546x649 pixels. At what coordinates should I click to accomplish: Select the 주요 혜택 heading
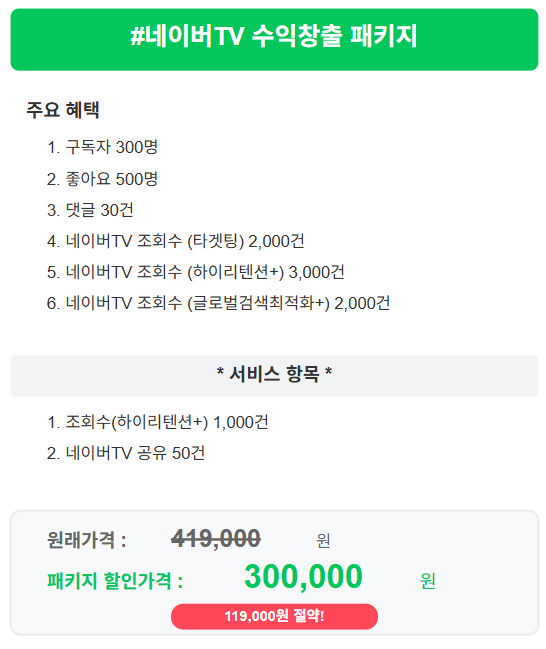(x=63, y=110)
